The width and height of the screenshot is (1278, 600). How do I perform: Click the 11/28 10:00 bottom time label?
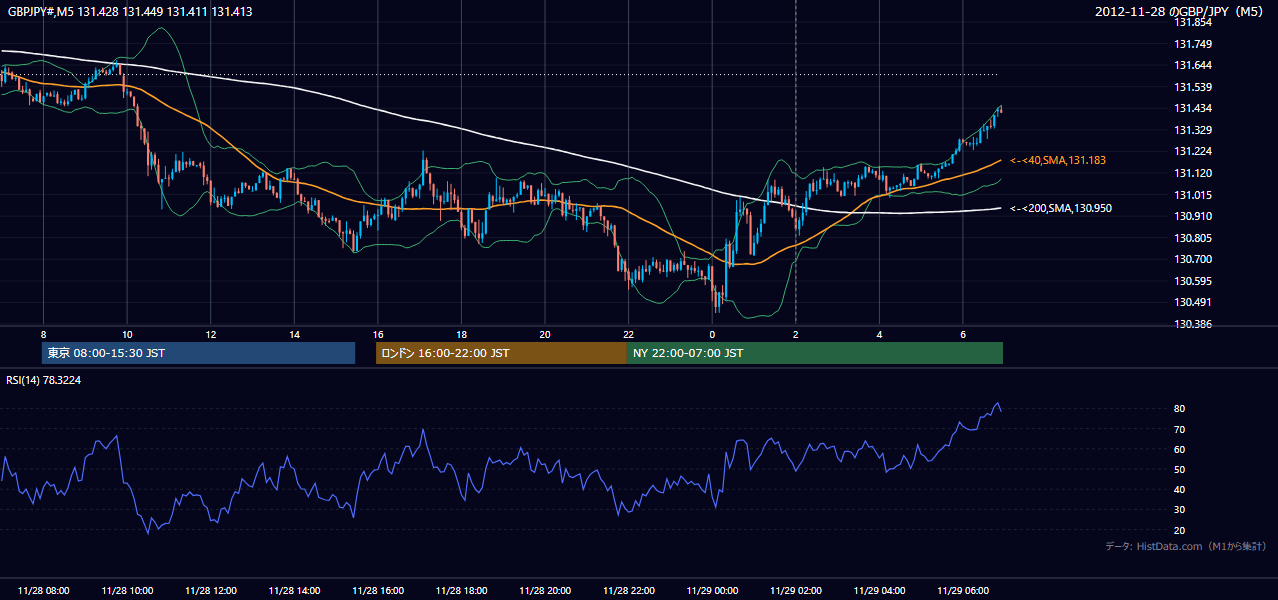pos(127,591)
